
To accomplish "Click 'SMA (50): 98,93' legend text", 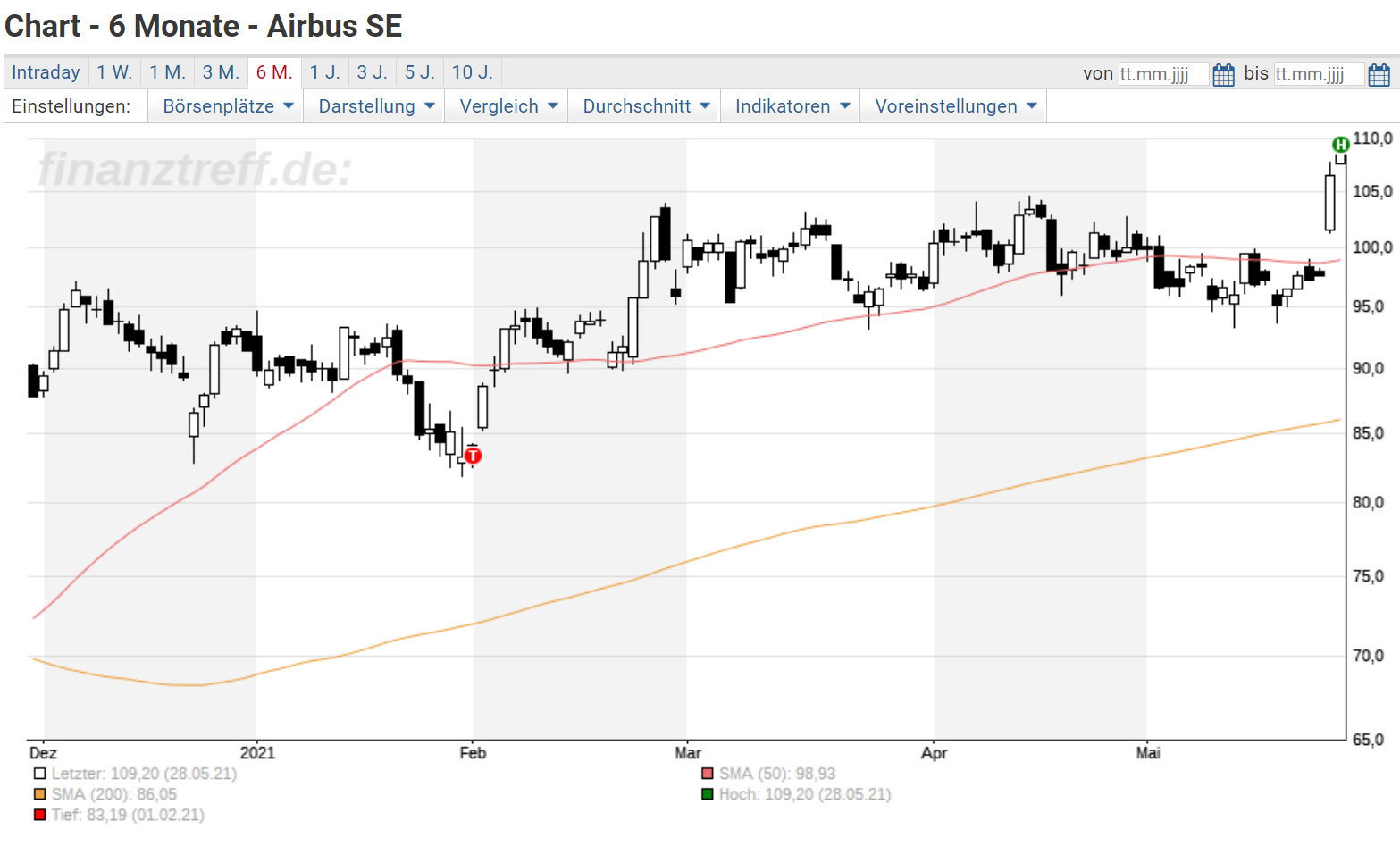I will point(777,774).
